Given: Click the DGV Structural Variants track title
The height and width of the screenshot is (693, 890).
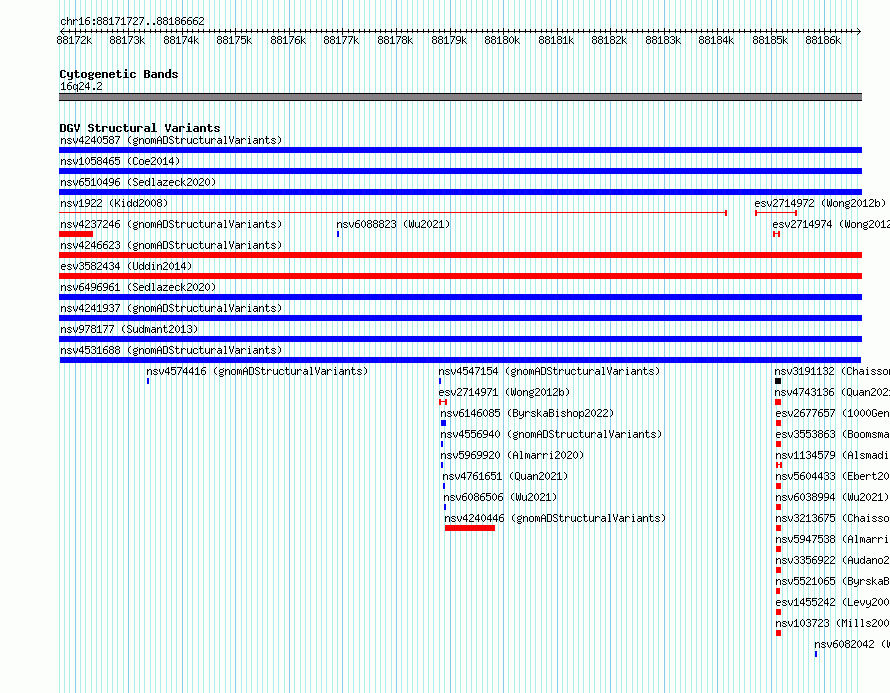Looking at the screenshot, I should 140,128.
